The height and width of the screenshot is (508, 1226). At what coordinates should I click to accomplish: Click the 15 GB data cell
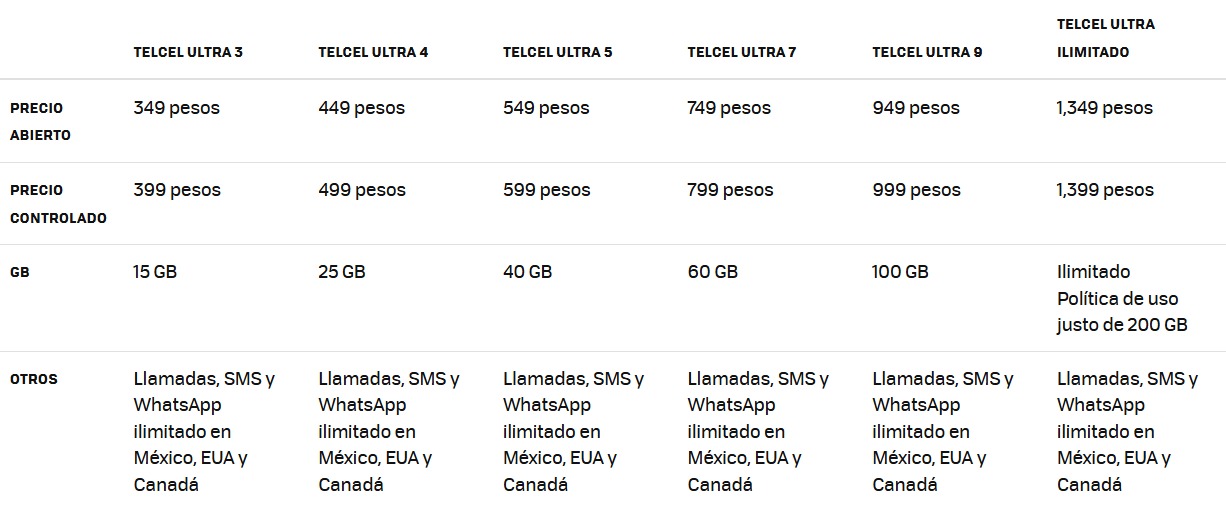[155, 271]
